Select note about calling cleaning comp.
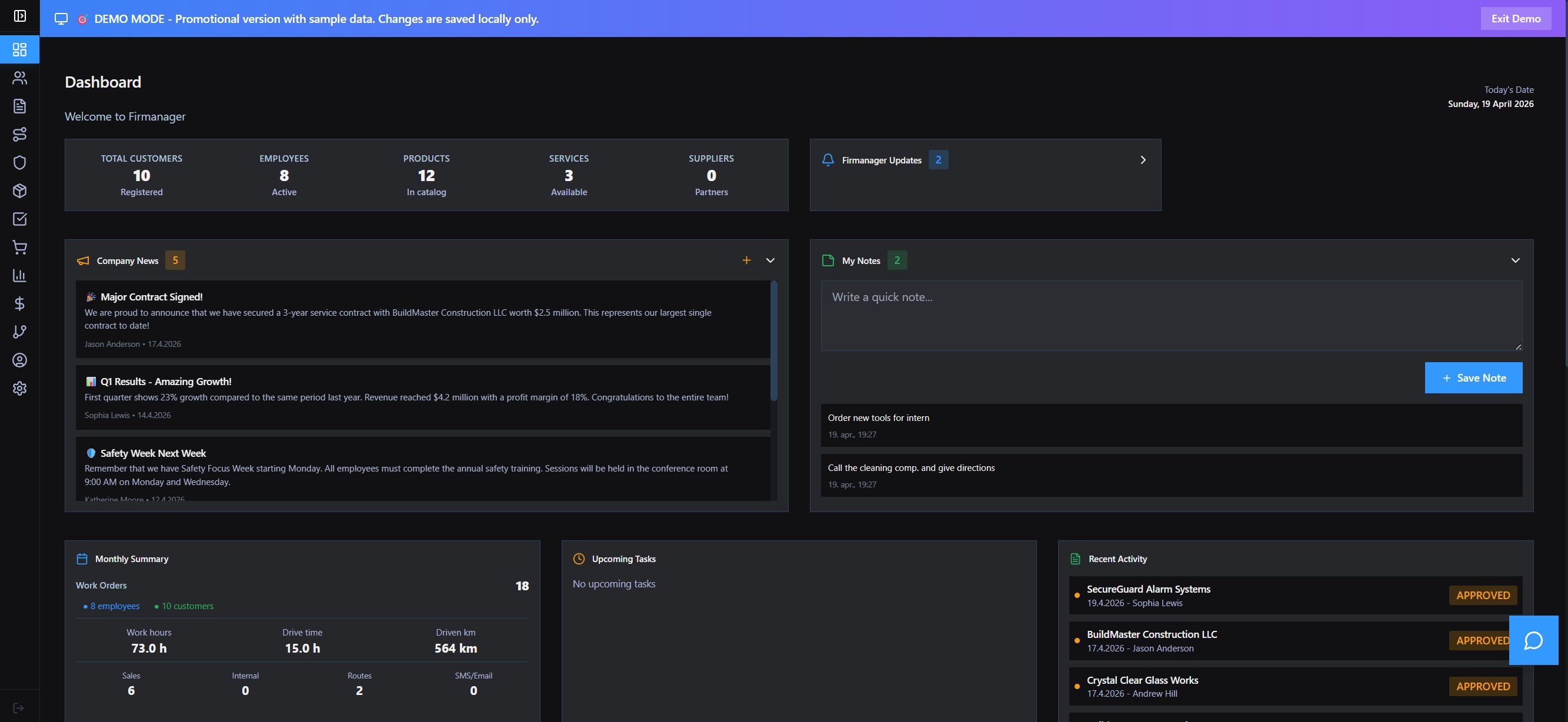 tap(1171, 475)
